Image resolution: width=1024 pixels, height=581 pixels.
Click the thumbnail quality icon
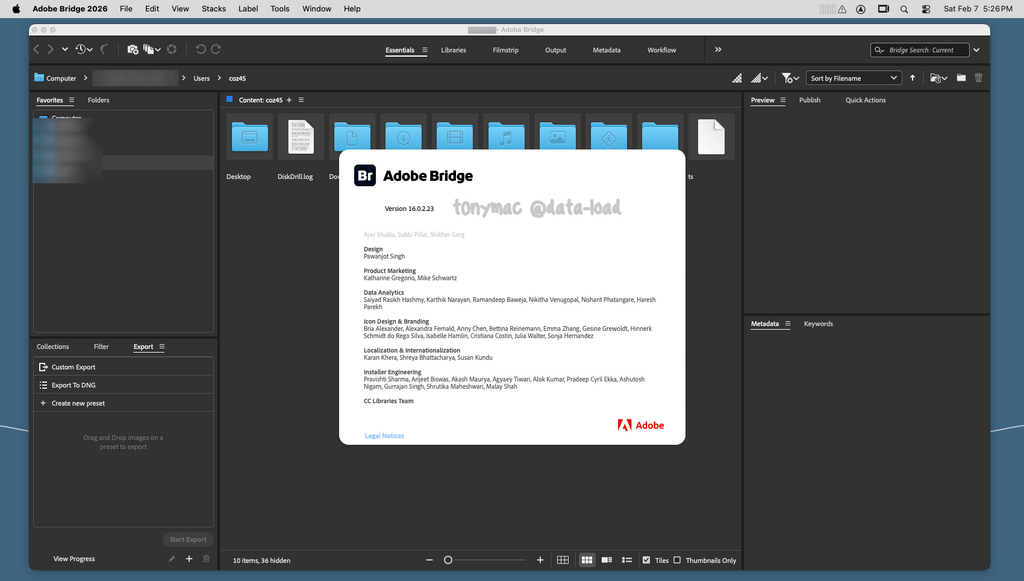pos(737,78)
